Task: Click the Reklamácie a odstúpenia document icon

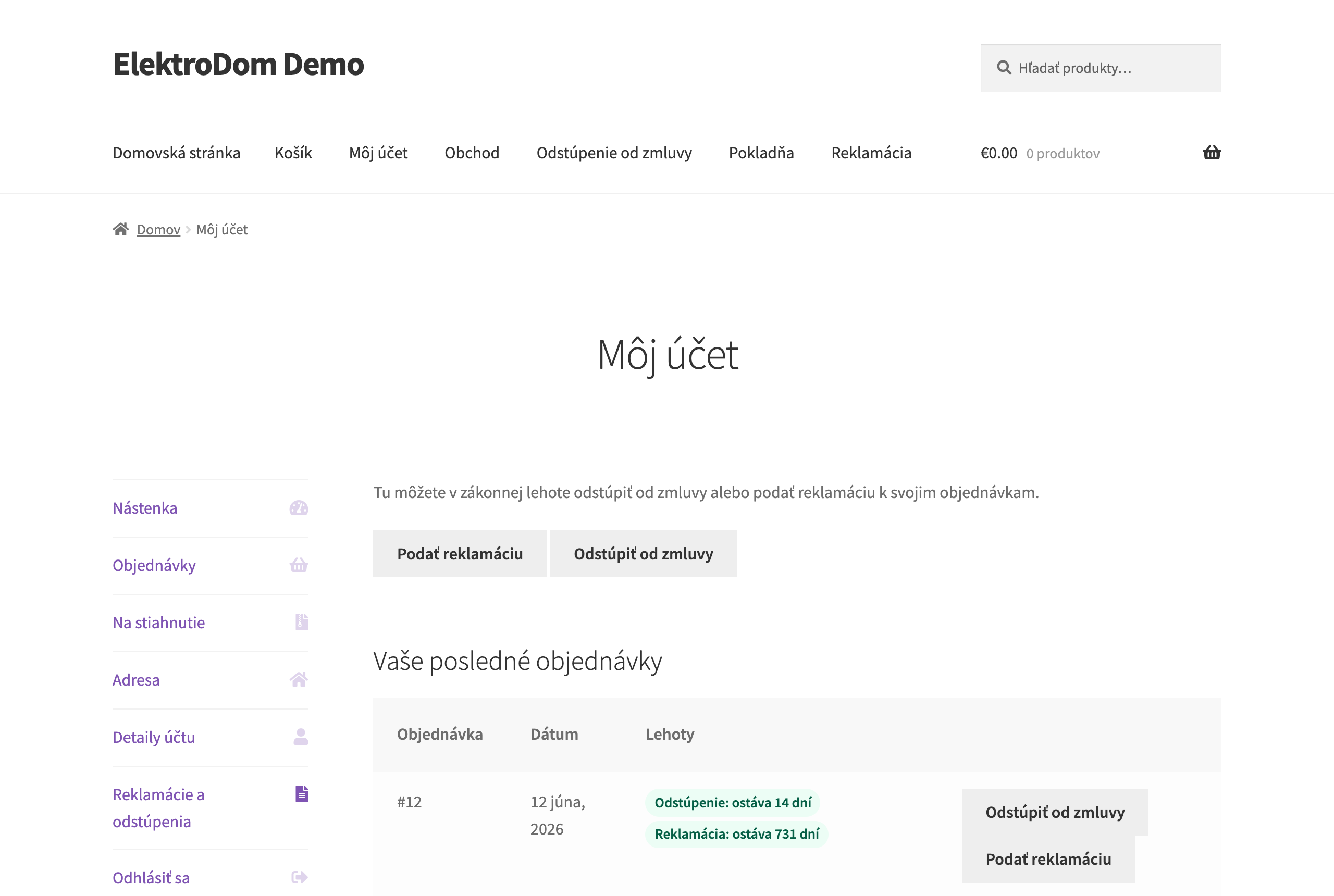Action: click(302, 794)
